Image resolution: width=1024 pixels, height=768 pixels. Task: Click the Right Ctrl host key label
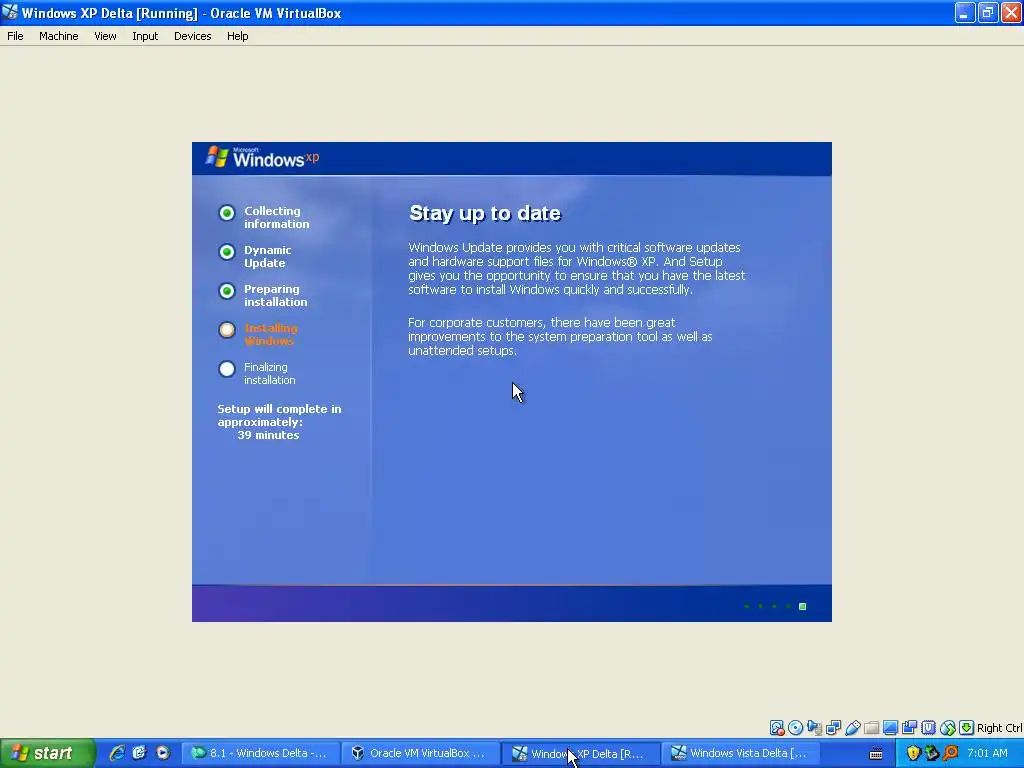pyautogui.click(x=999, y=728)
